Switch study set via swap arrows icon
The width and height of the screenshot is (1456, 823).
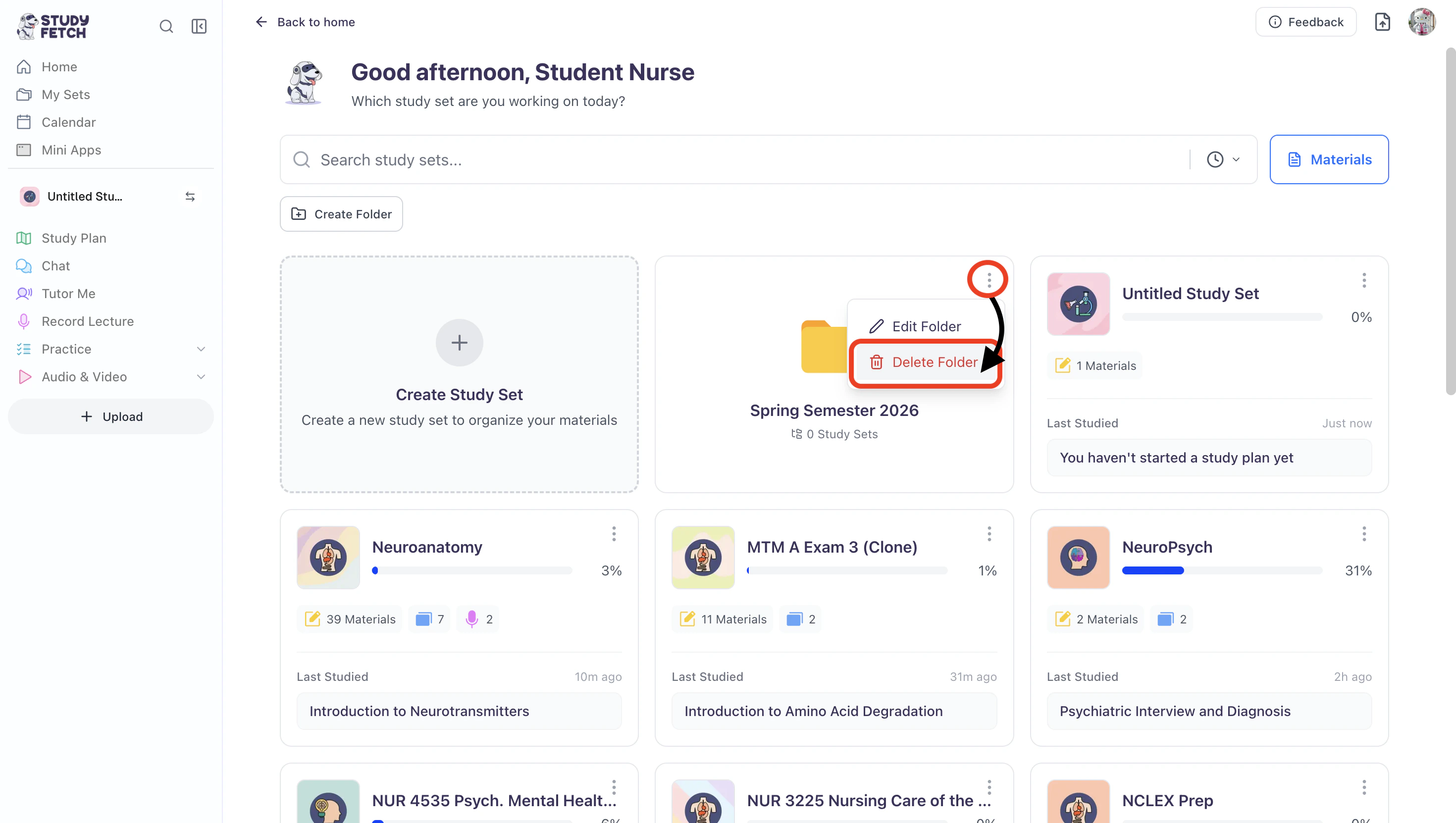click(x=191, y=197)
